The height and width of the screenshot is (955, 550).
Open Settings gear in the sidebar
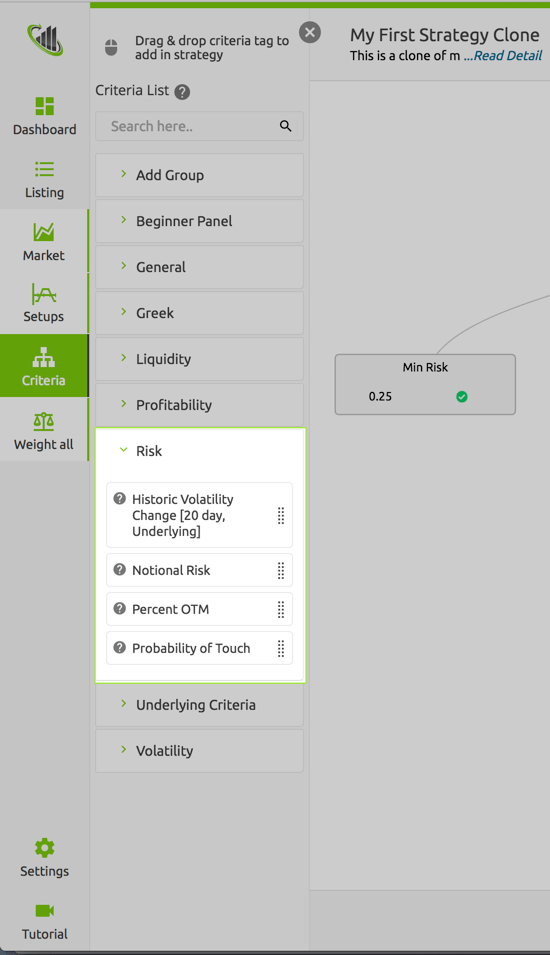click(x=44, y=848)
